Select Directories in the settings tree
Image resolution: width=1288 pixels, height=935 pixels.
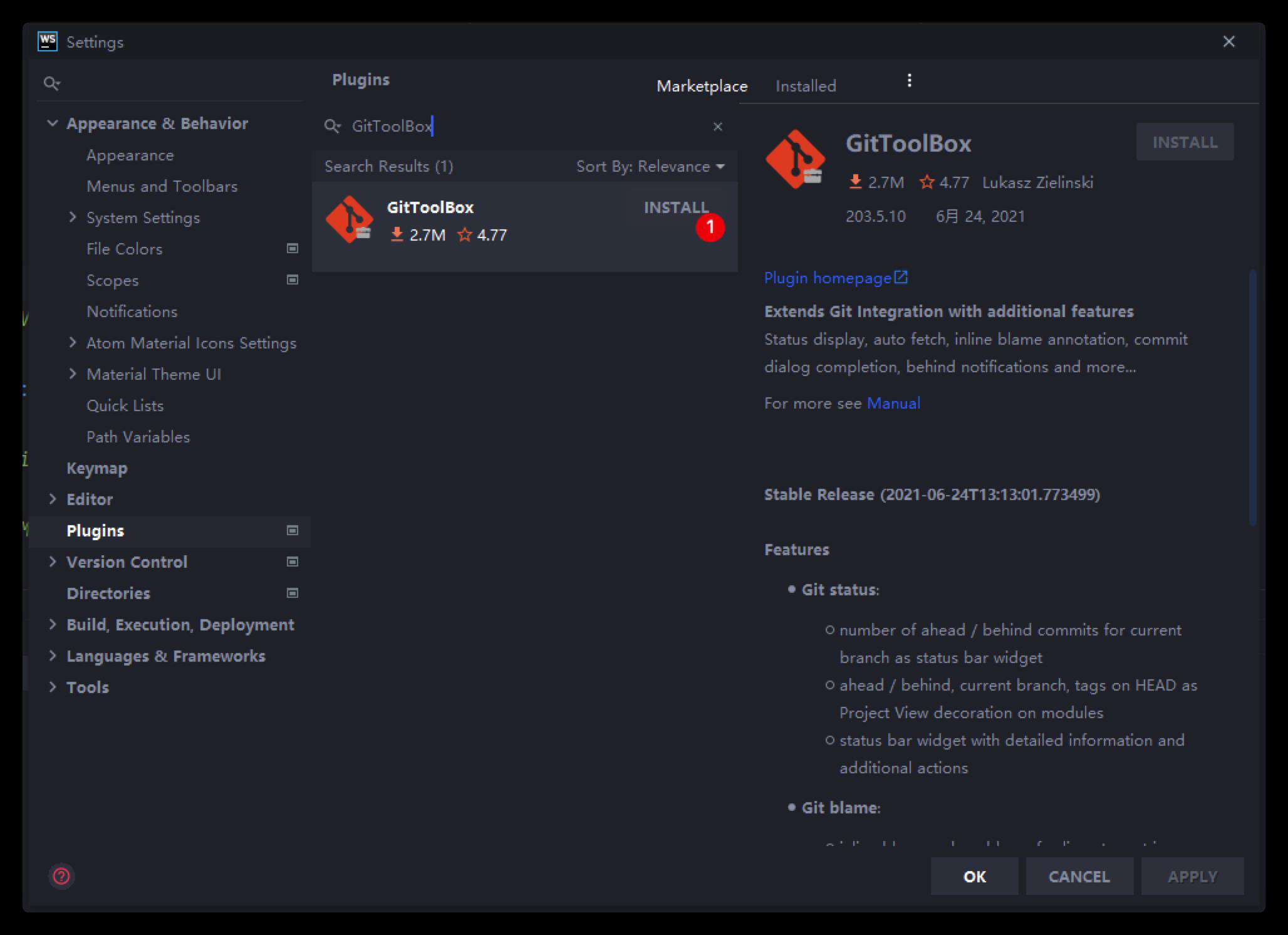coord(108,593)
